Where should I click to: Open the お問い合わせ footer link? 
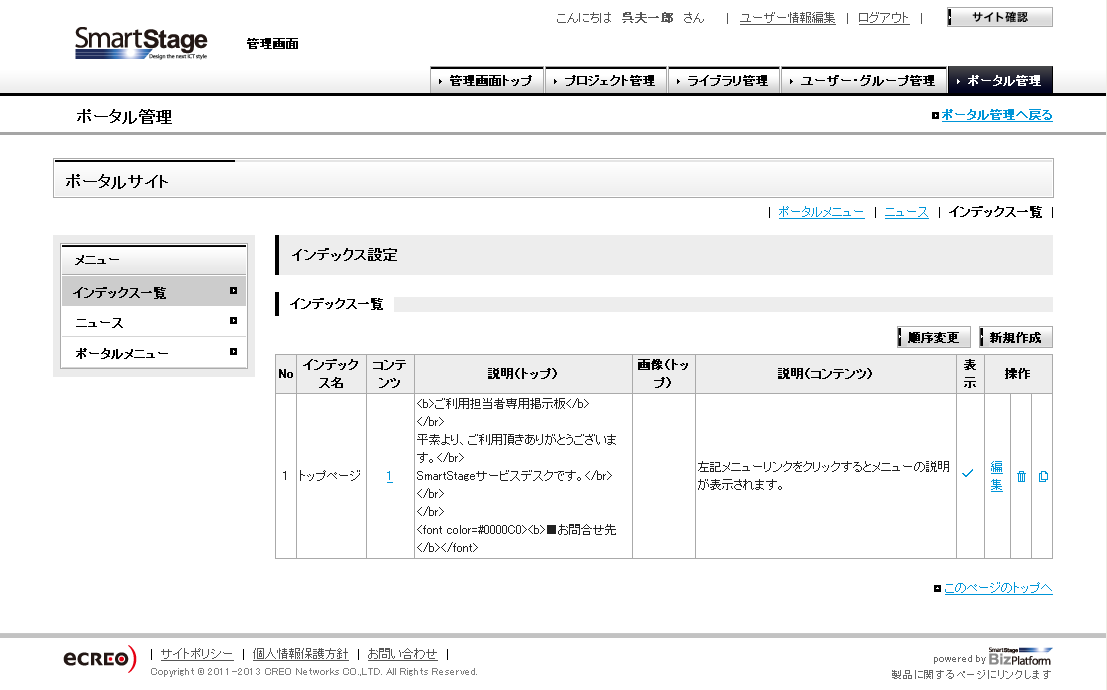click(x=402, y=654)
